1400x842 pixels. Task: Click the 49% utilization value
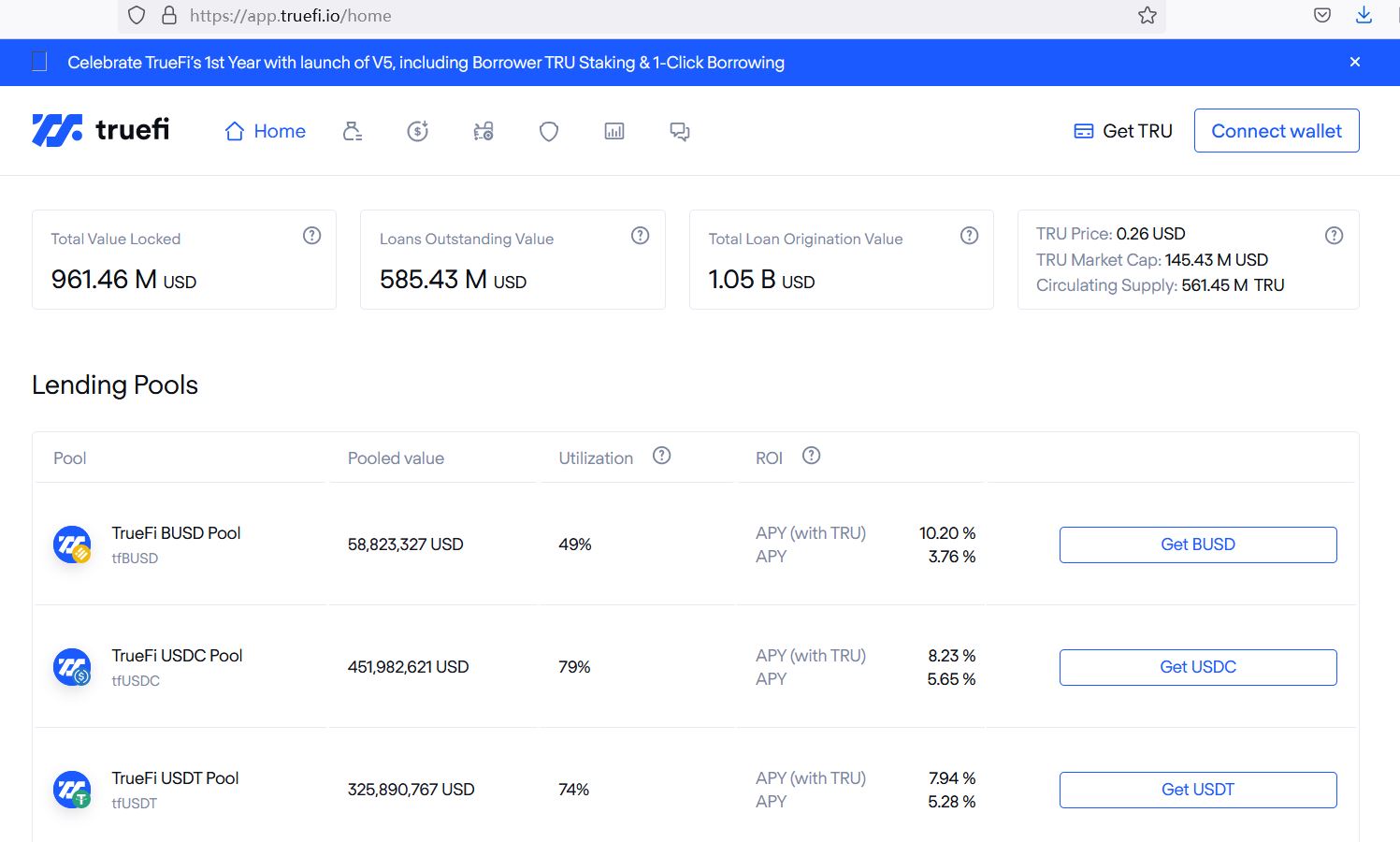pos(575,544)
